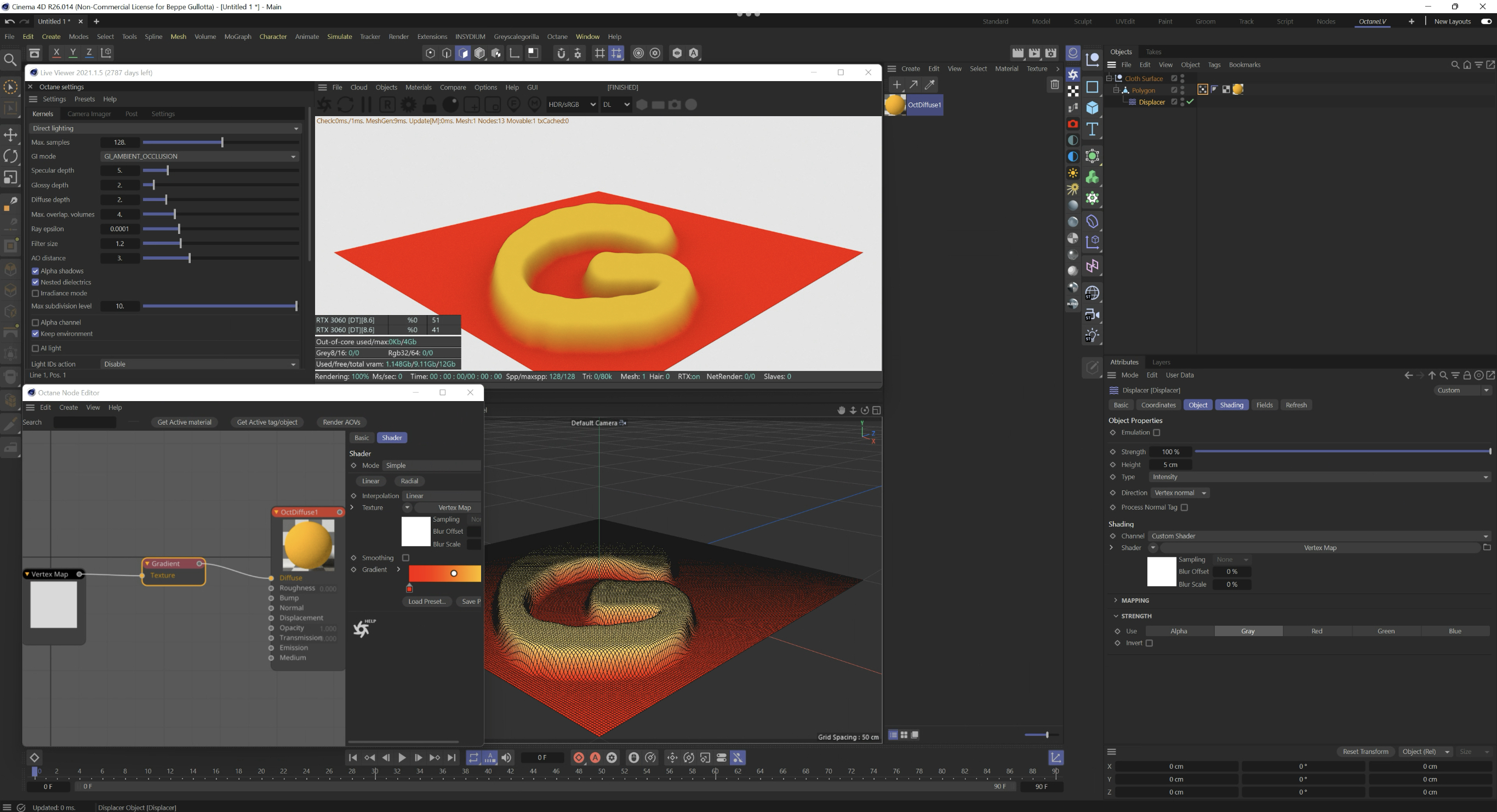Toggle the Smoothing checkbox in Shader

405,558
